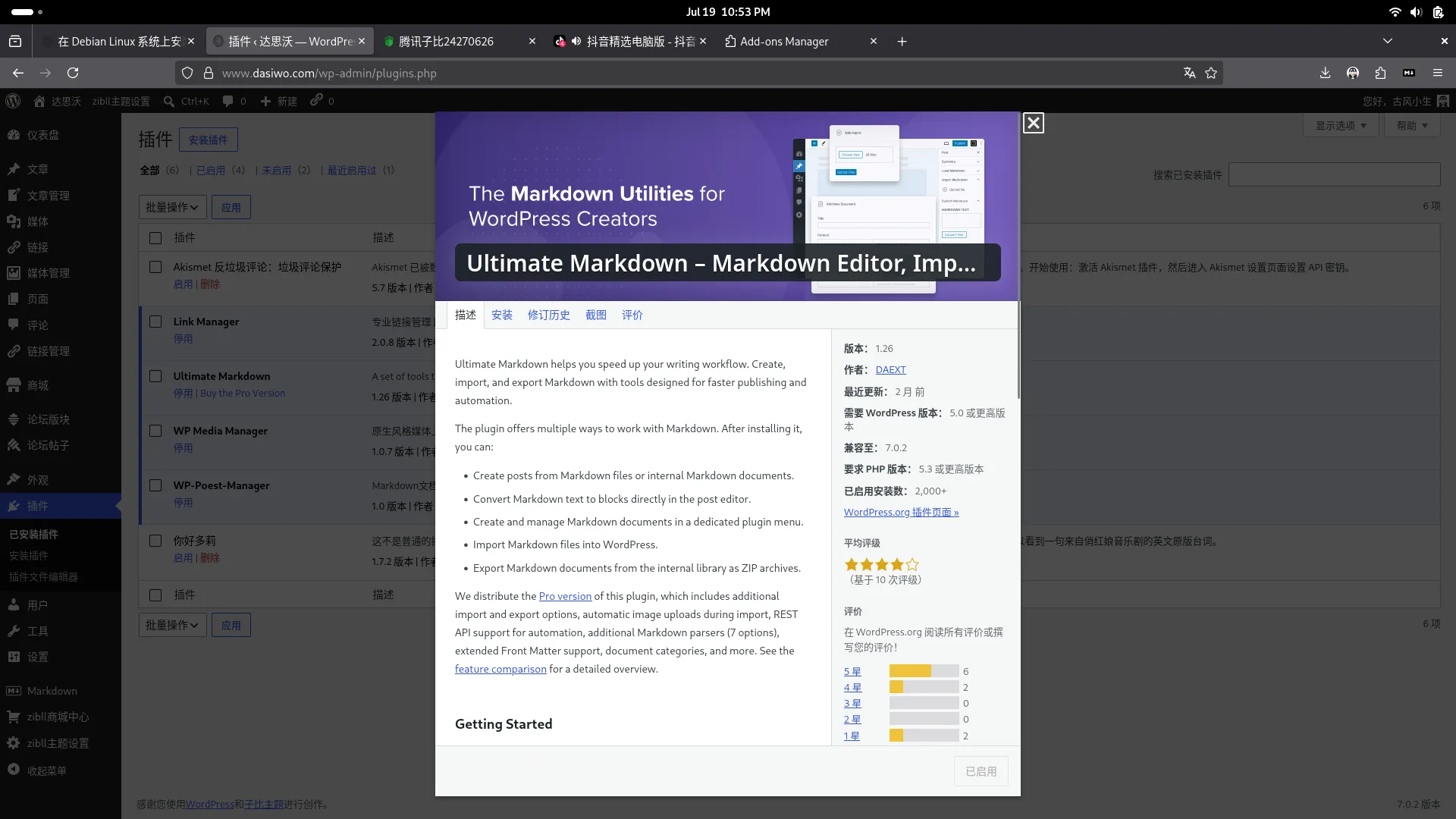The height and width of the screenshot is (819, 1456).
Task: Click the 安装插件 button beside the heading
Action: [208, 140]
